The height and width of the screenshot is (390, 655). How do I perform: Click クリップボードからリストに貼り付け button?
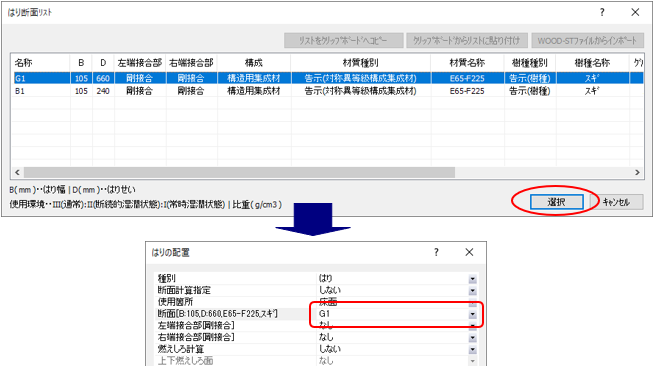[467, 41]
